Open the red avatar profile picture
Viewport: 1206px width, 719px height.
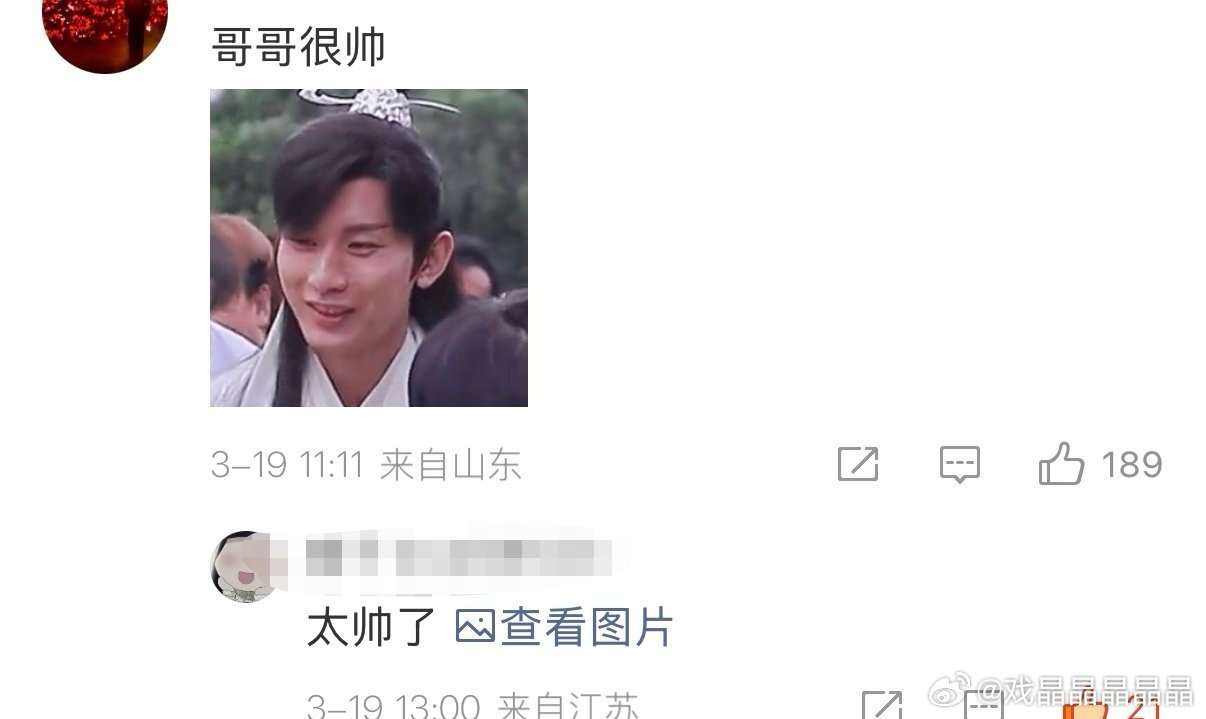(x=105, y=27)
